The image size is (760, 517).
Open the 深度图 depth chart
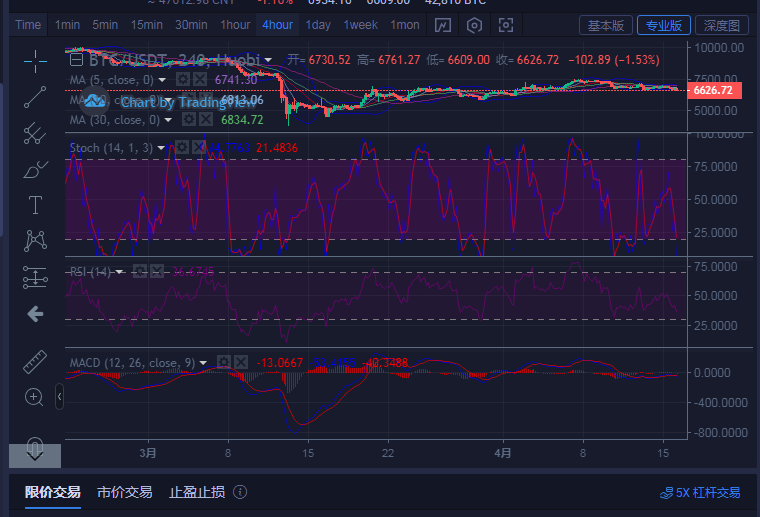pos(722,25)
